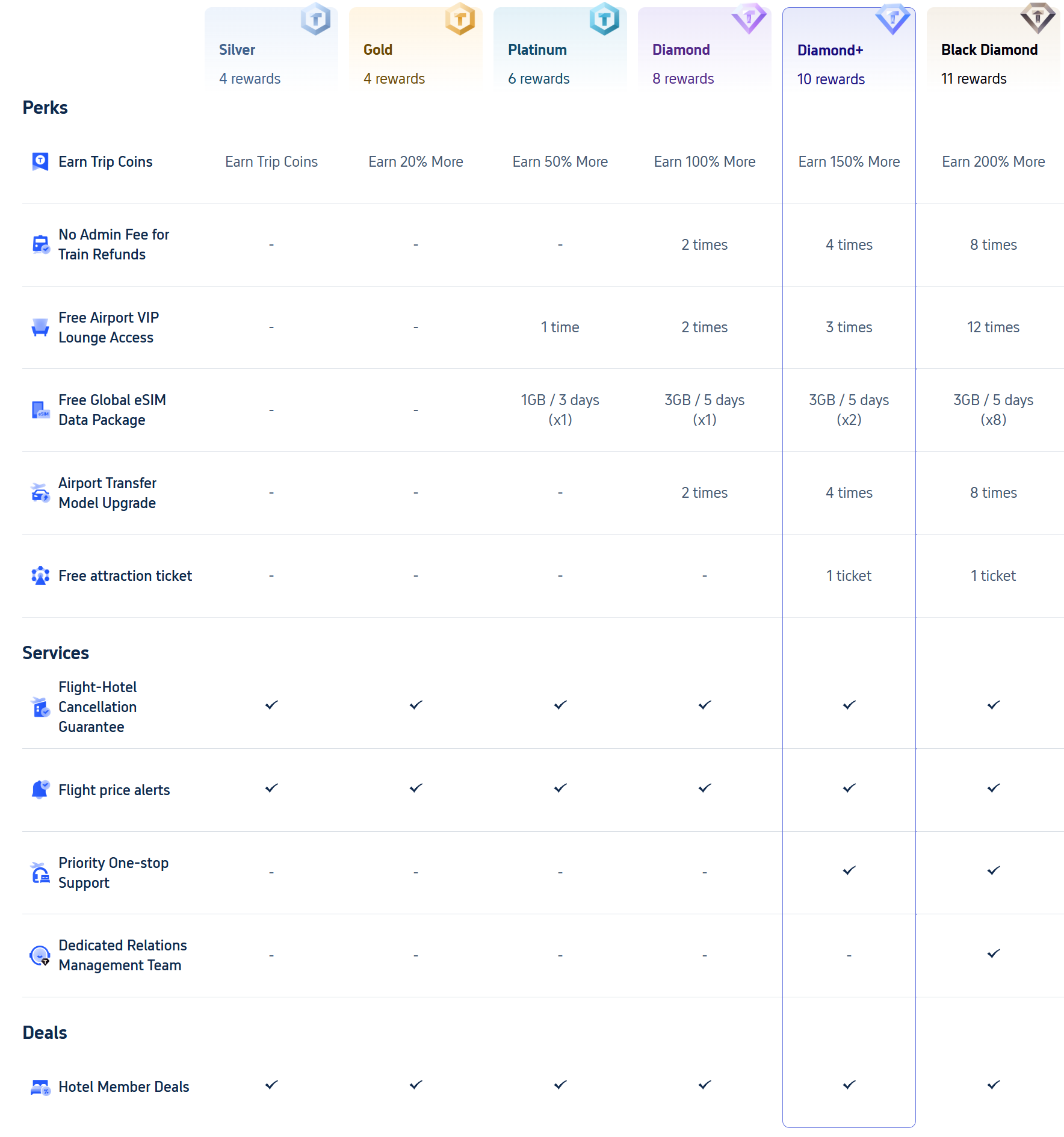Image resolution: width=1064 pixels, height=1137 pixels.
Task: Click the Airport Transfer Model Upgrade icon
Action: (40, 492)
